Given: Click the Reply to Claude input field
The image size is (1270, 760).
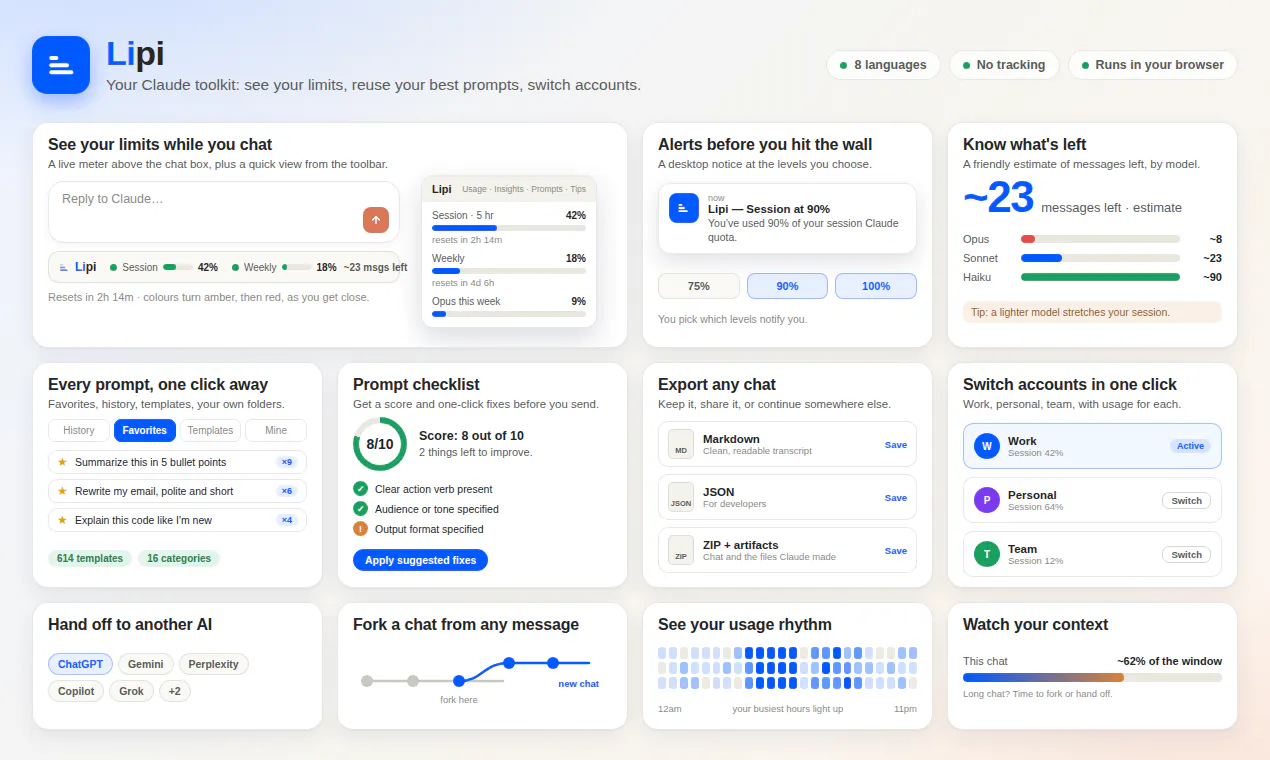Looking at the screenshot, I should (224, 212).
